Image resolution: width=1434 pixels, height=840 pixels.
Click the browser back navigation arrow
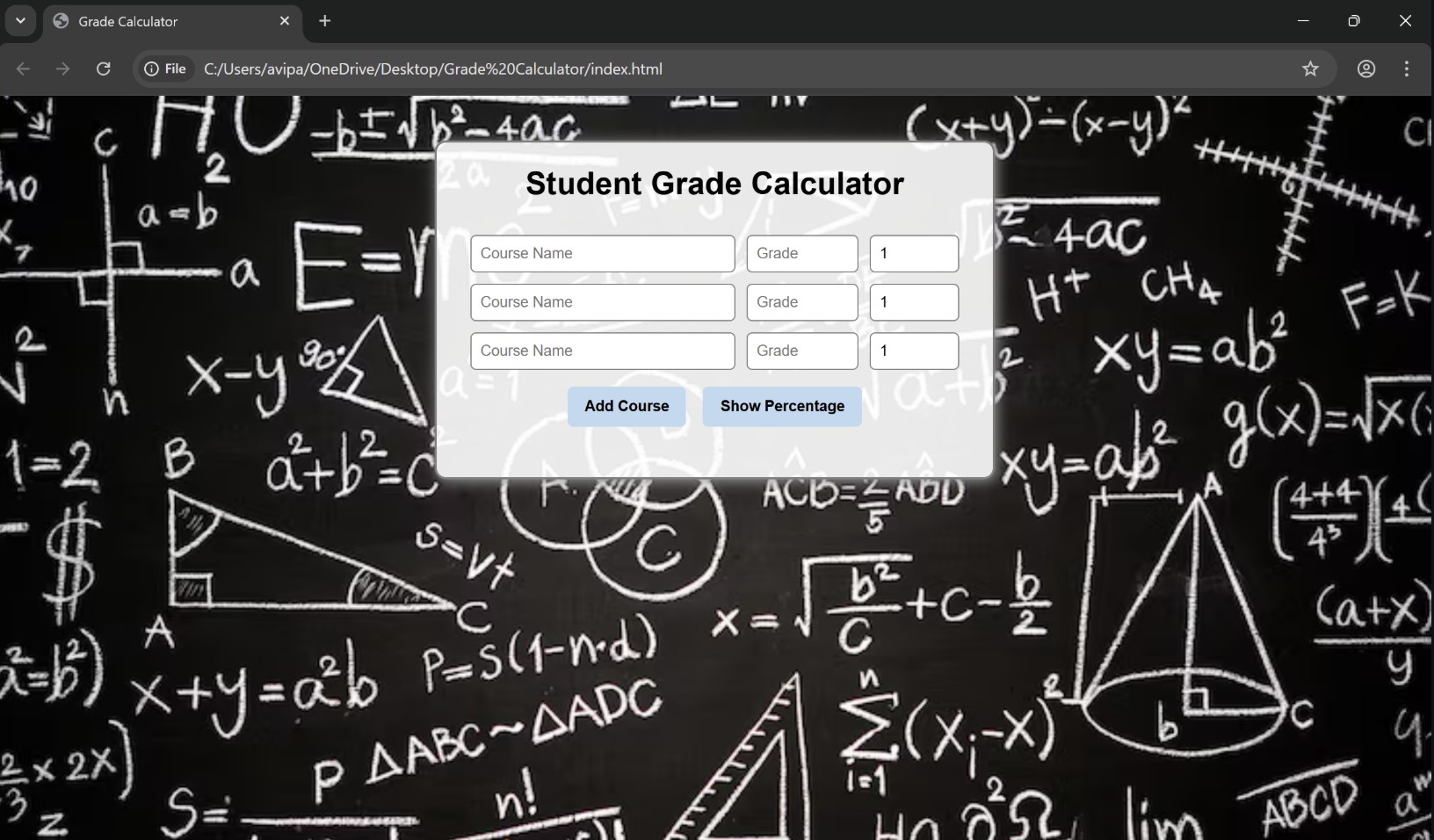coord(23,69)
